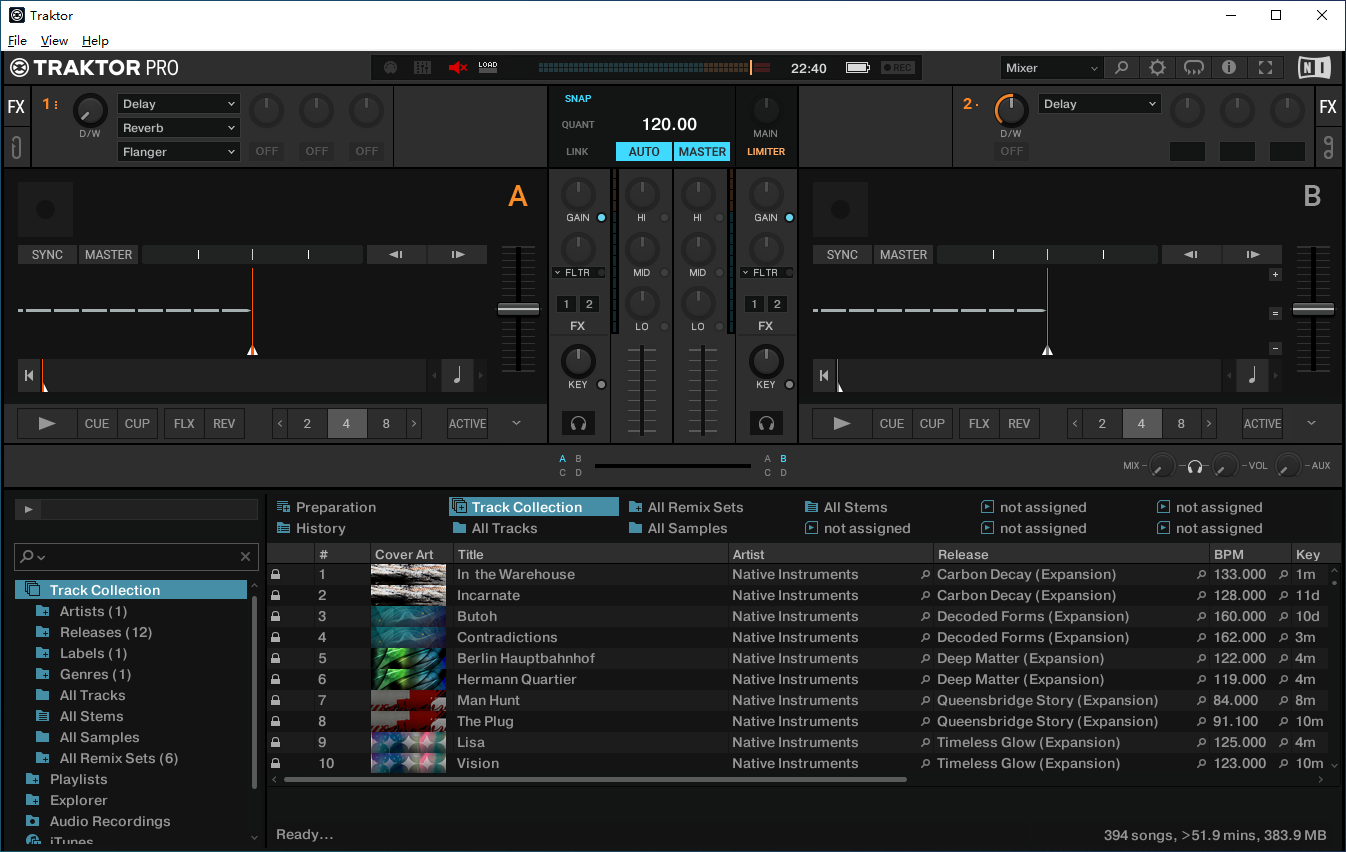Toggle the headphones cruise mode icon
The height and width of the screenshot is (852, 1346).
click(x=1193, y=68)
